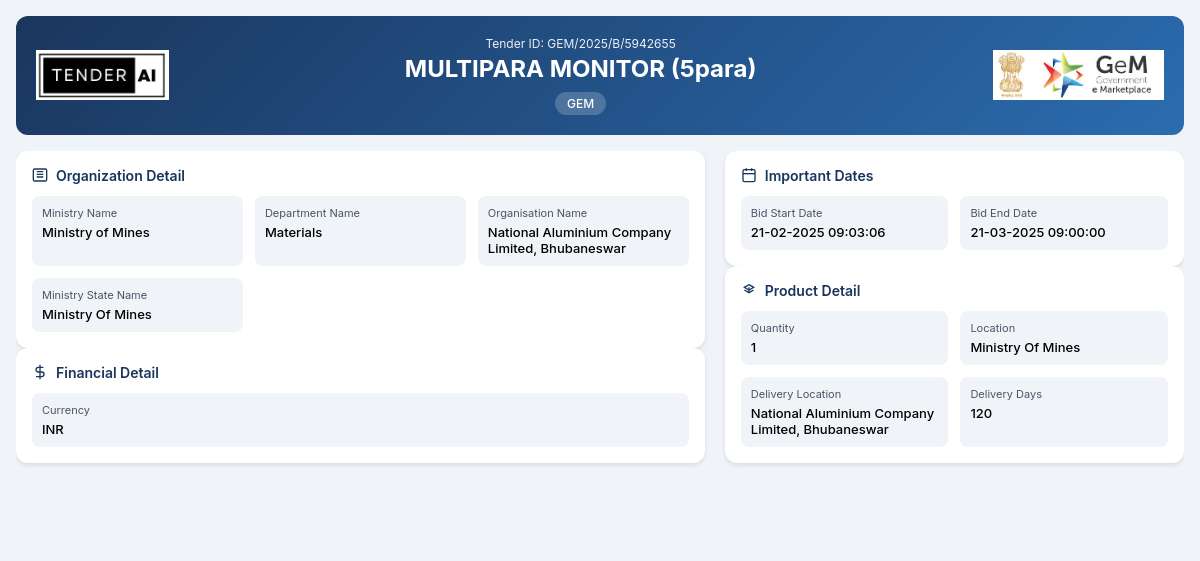Click the Tender AI logo

click(x=102, y=75)
